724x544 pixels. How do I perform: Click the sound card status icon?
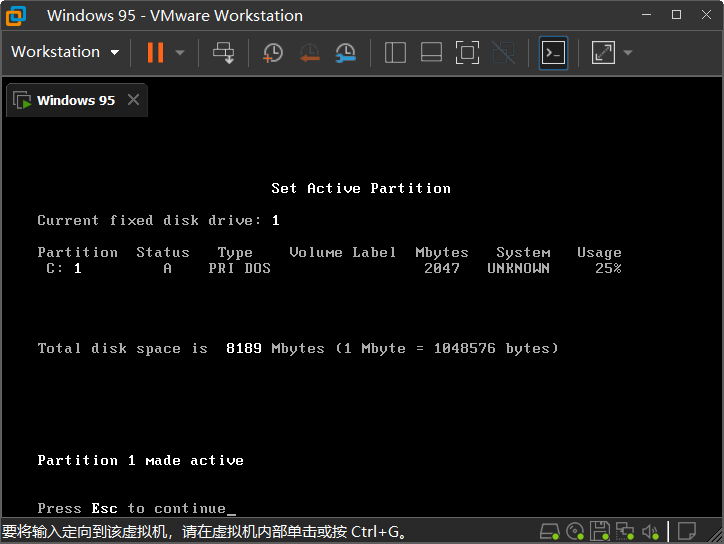tap(650, 532)
